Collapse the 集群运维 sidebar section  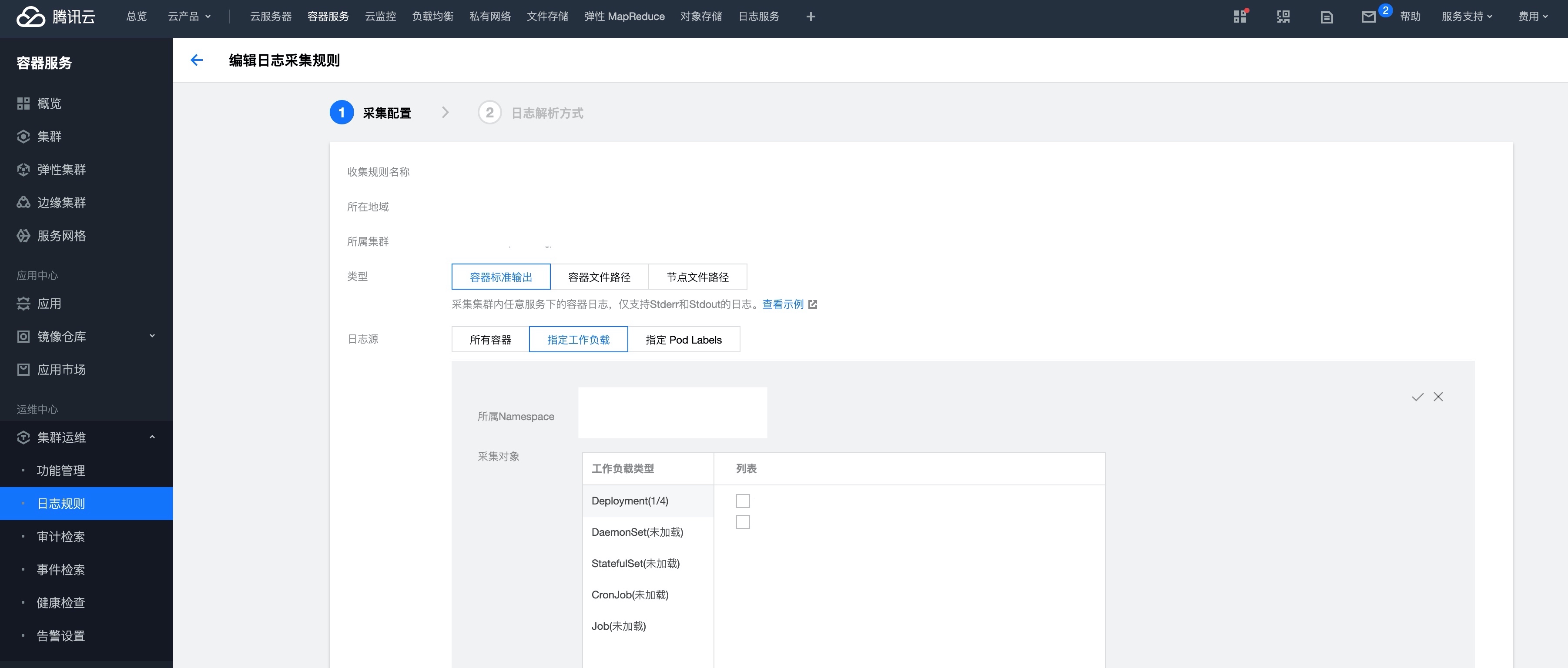(87, 438)
